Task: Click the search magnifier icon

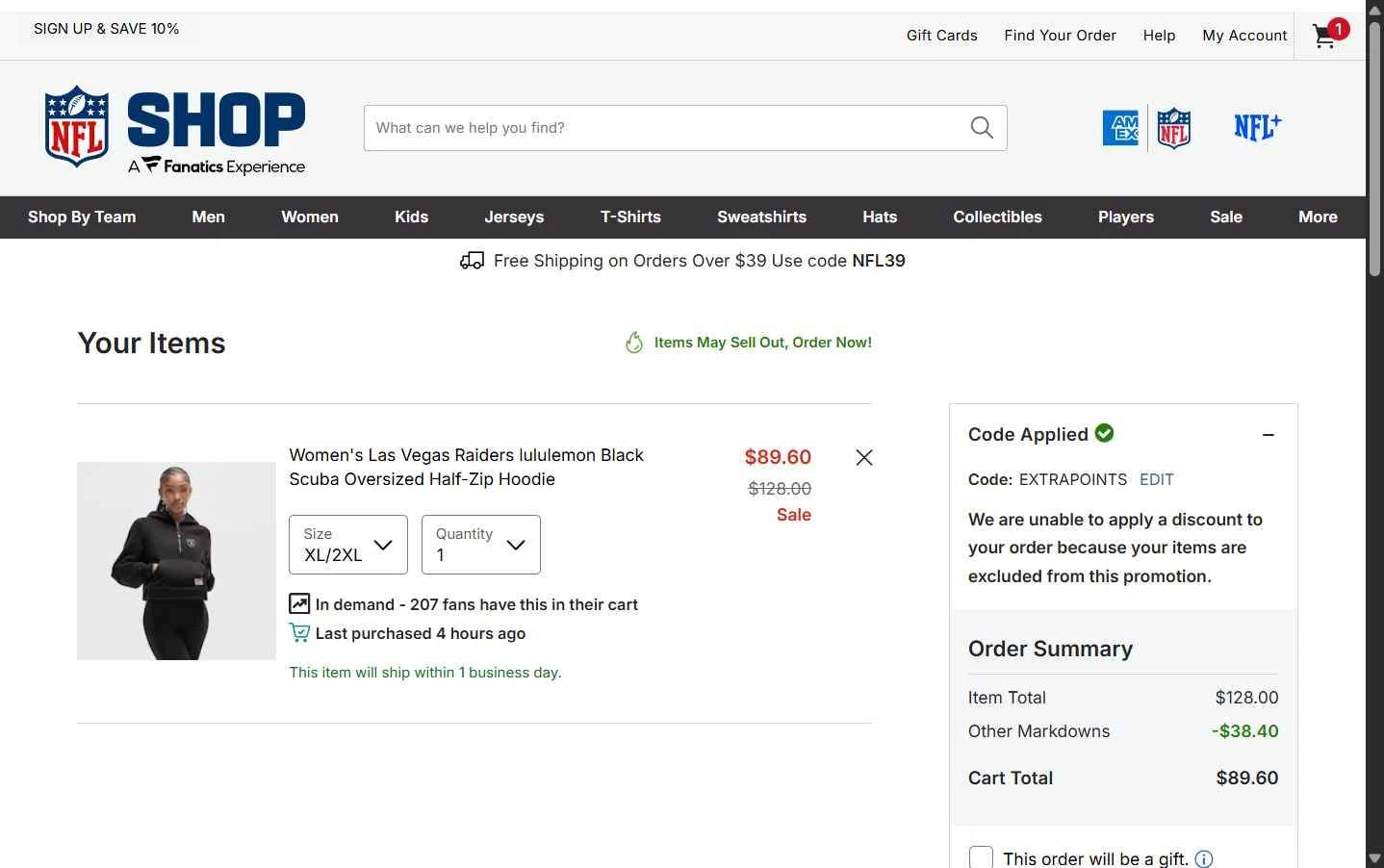Action: click(982, 128)
